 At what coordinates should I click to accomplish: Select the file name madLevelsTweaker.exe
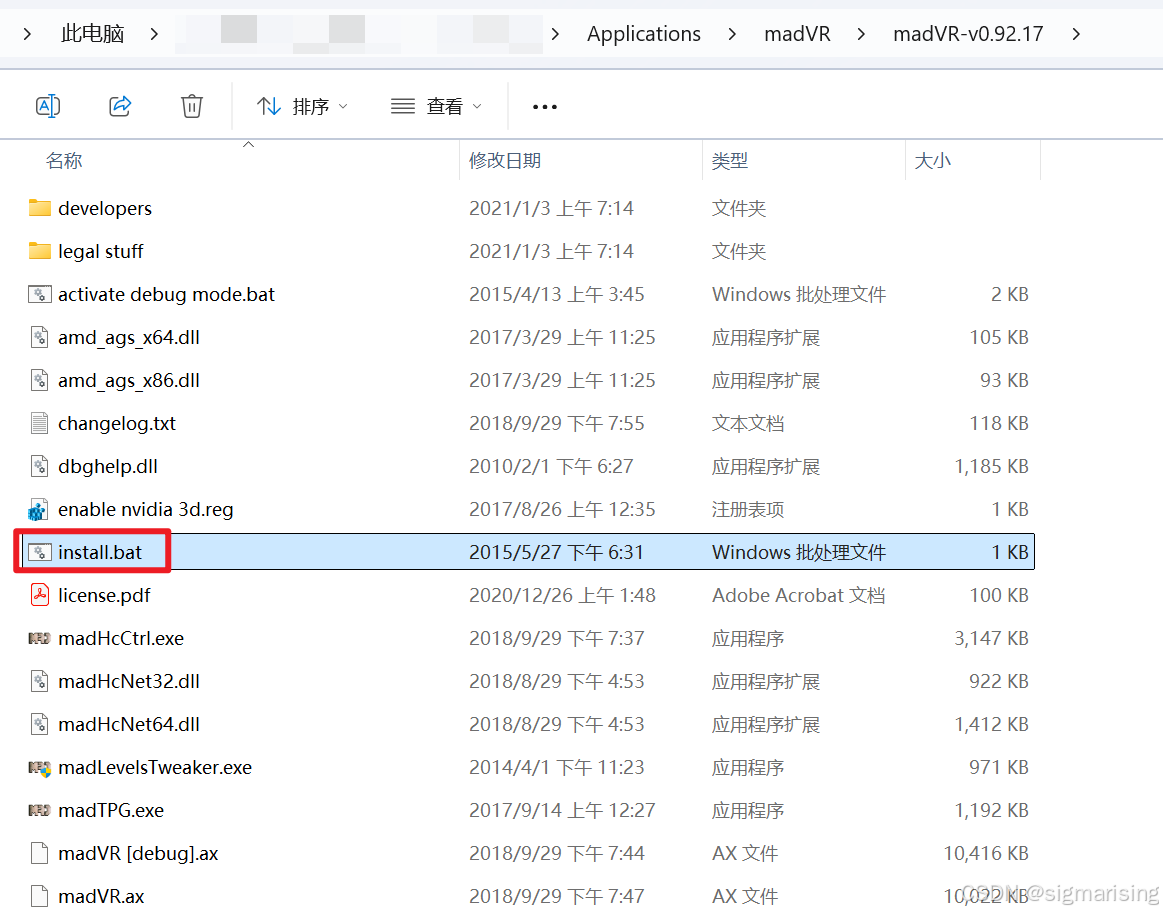[155, 768]
